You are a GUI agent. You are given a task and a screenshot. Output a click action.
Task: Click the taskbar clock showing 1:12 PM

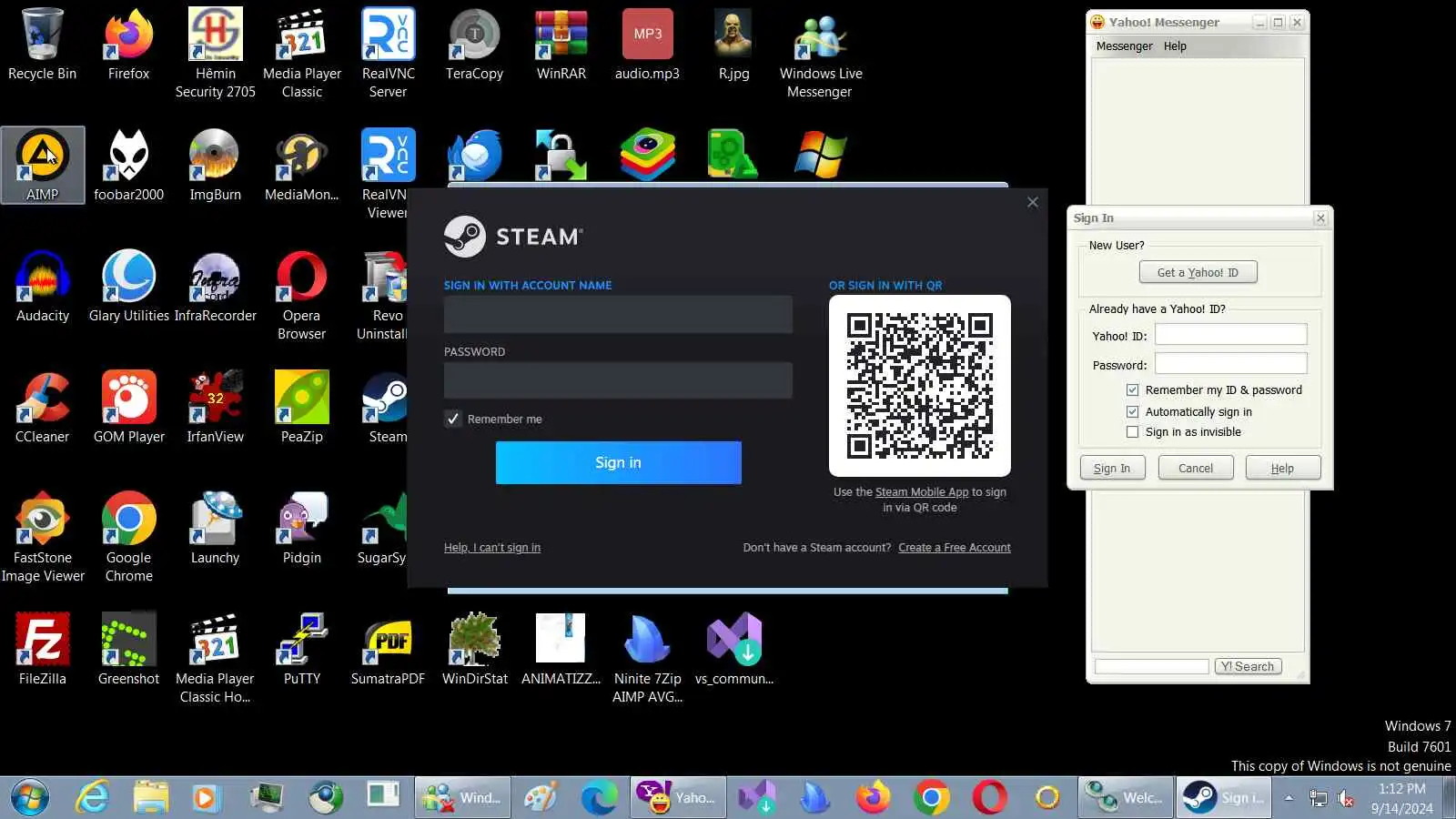point(1401,798)
